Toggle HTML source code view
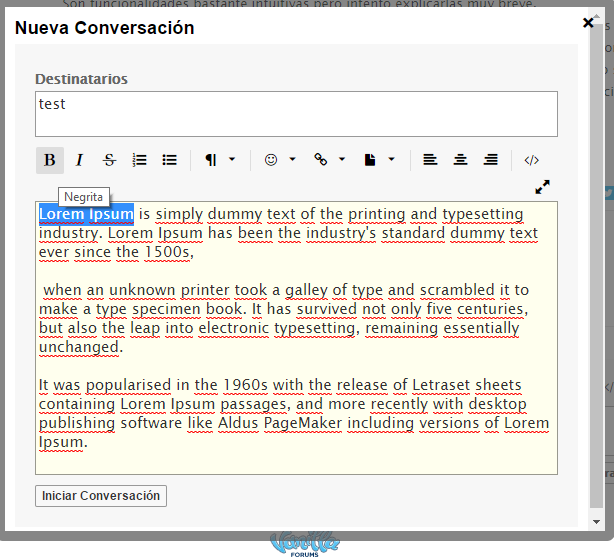The height and width of the screenshot is (559, 614). (x=531, y=160)
